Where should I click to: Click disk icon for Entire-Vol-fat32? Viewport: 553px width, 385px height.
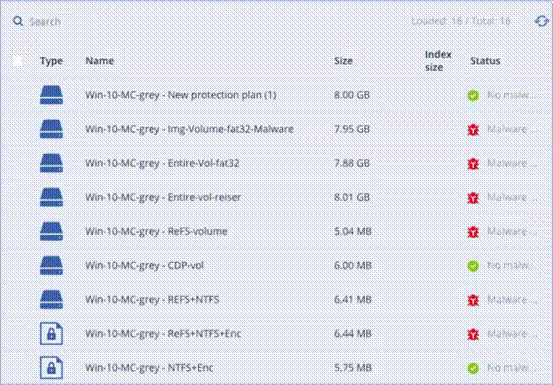coord(51,163)
